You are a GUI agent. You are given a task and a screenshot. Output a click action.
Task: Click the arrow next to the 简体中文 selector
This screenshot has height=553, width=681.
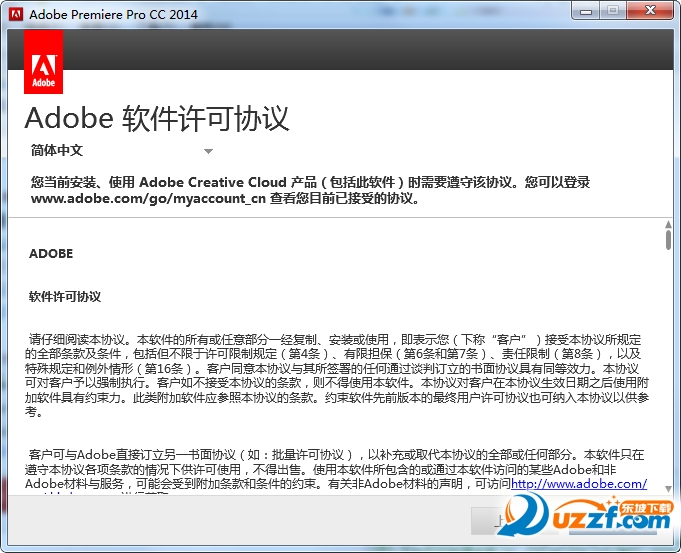coord(208,152)
